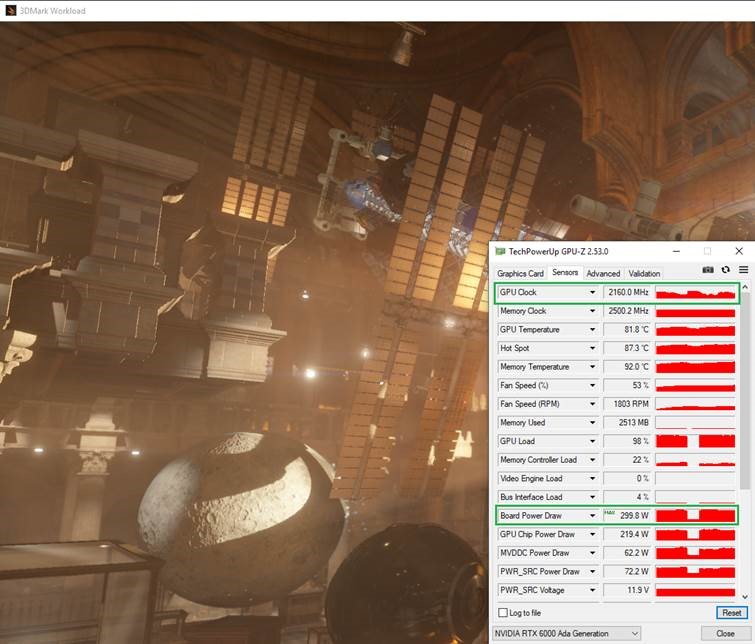The width and height of the screenshot is (755, 644).
Task: Click the GPU-Z app icon in title bar
Action: pos(500,251)
